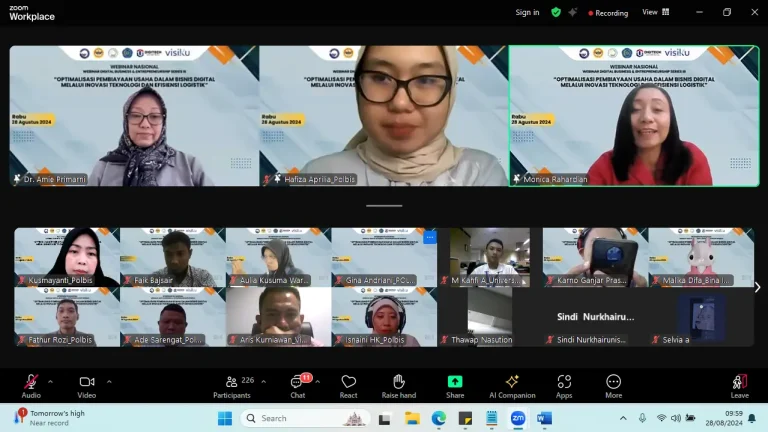Open Wi-Fi network settings
This screenshot has width=768, height=432.
pyautogui.click(x=661, y=418)
